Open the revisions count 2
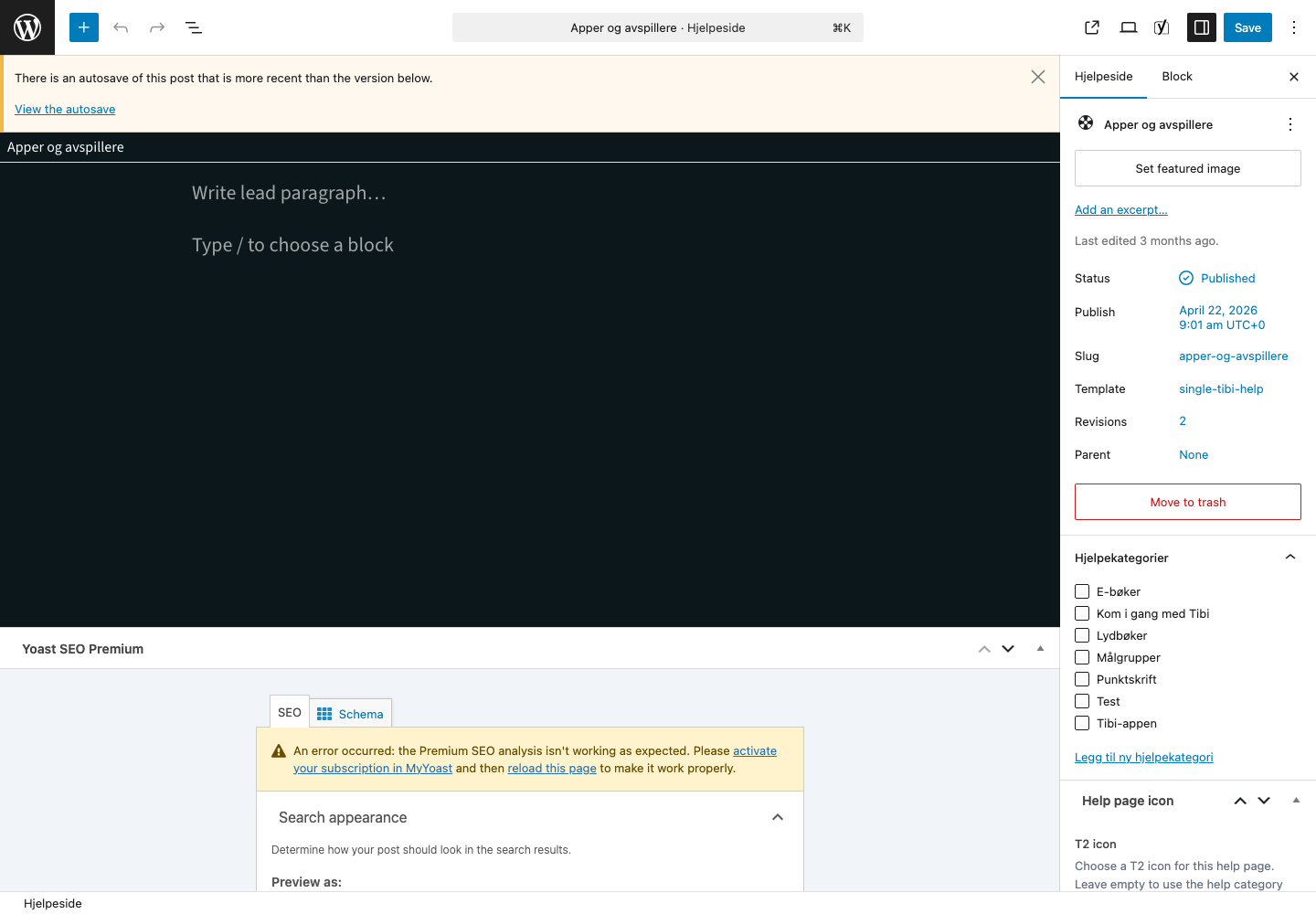This screenshot has width=1316, height=914. [1183, 421]
